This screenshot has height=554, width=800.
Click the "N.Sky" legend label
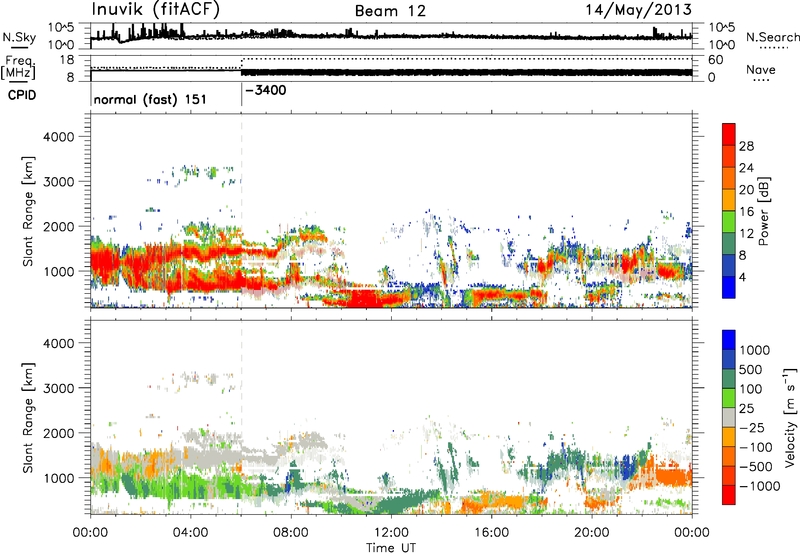tap(19, 37)
